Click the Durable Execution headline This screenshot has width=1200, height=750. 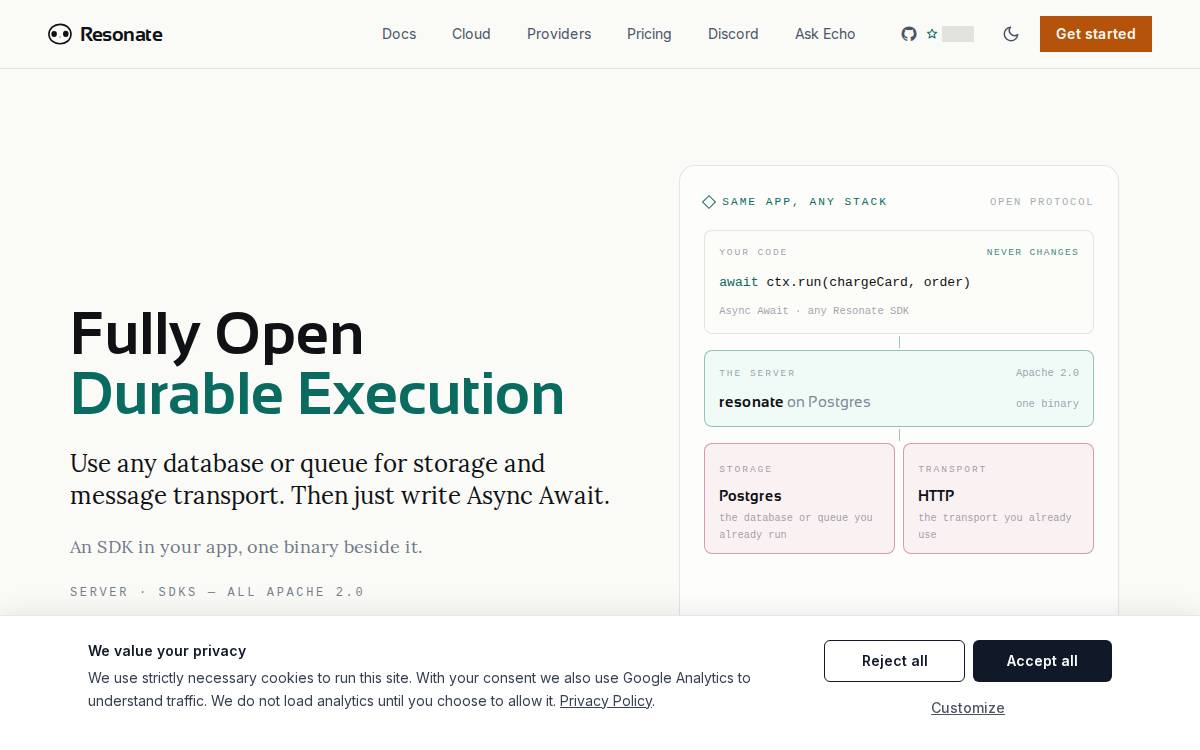317,394
